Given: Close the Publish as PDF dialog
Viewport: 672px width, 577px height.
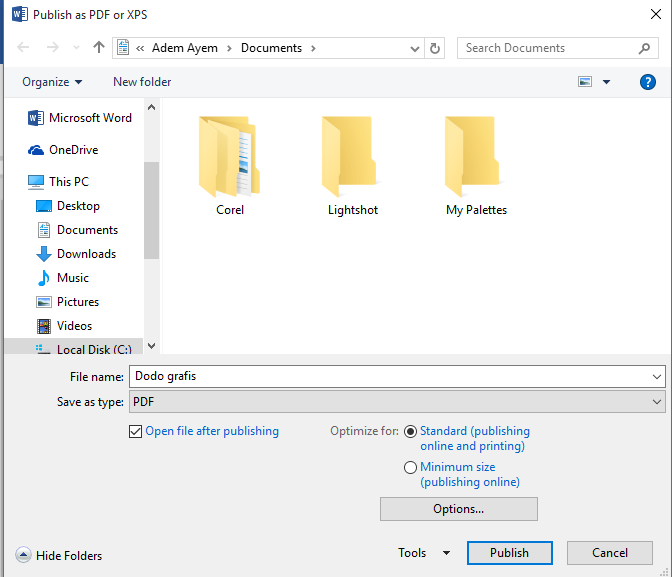Looking at the screenshot, I should point(655,14).
